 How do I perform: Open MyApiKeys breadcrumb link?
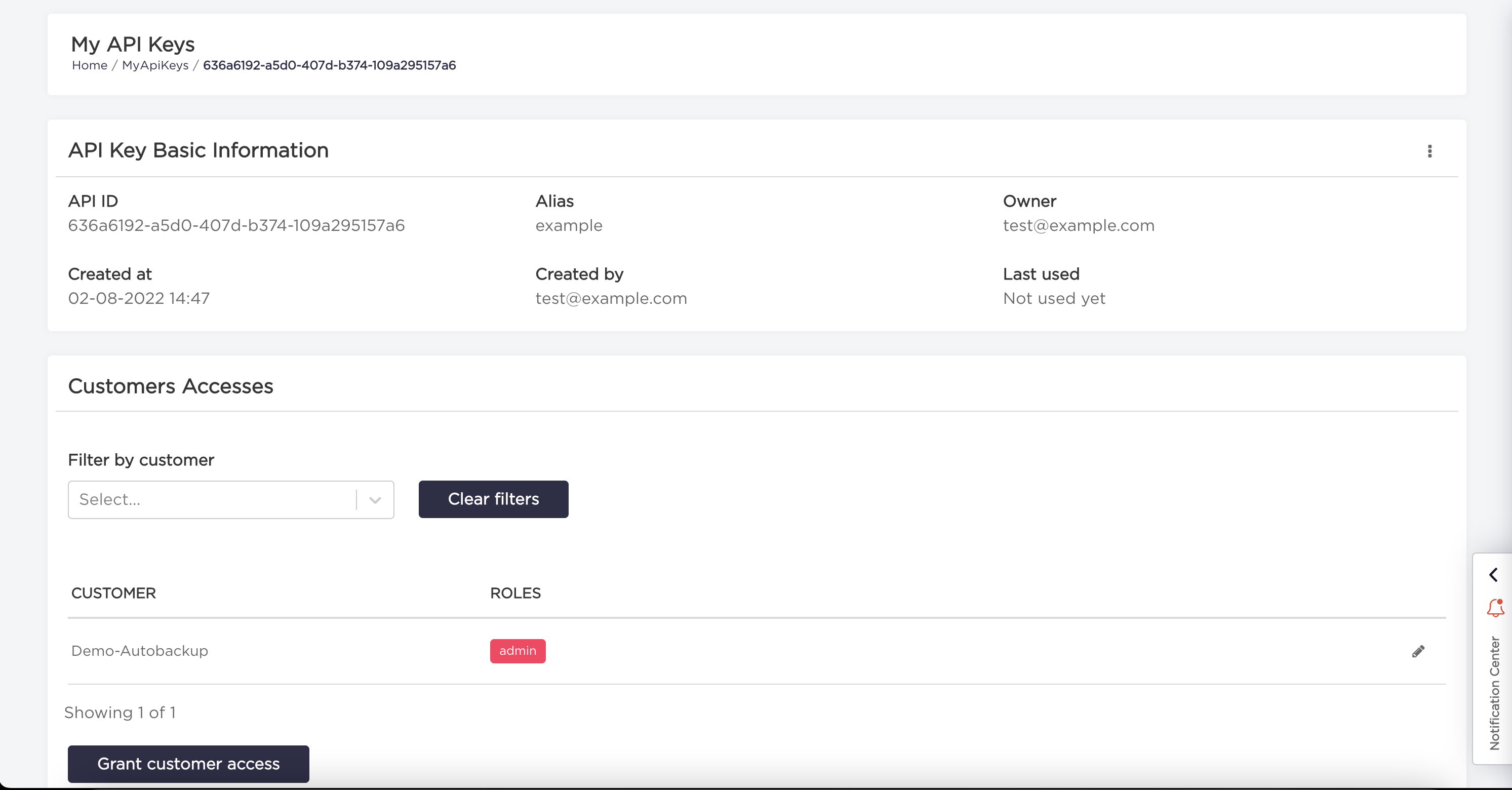(x=155, y=66)
